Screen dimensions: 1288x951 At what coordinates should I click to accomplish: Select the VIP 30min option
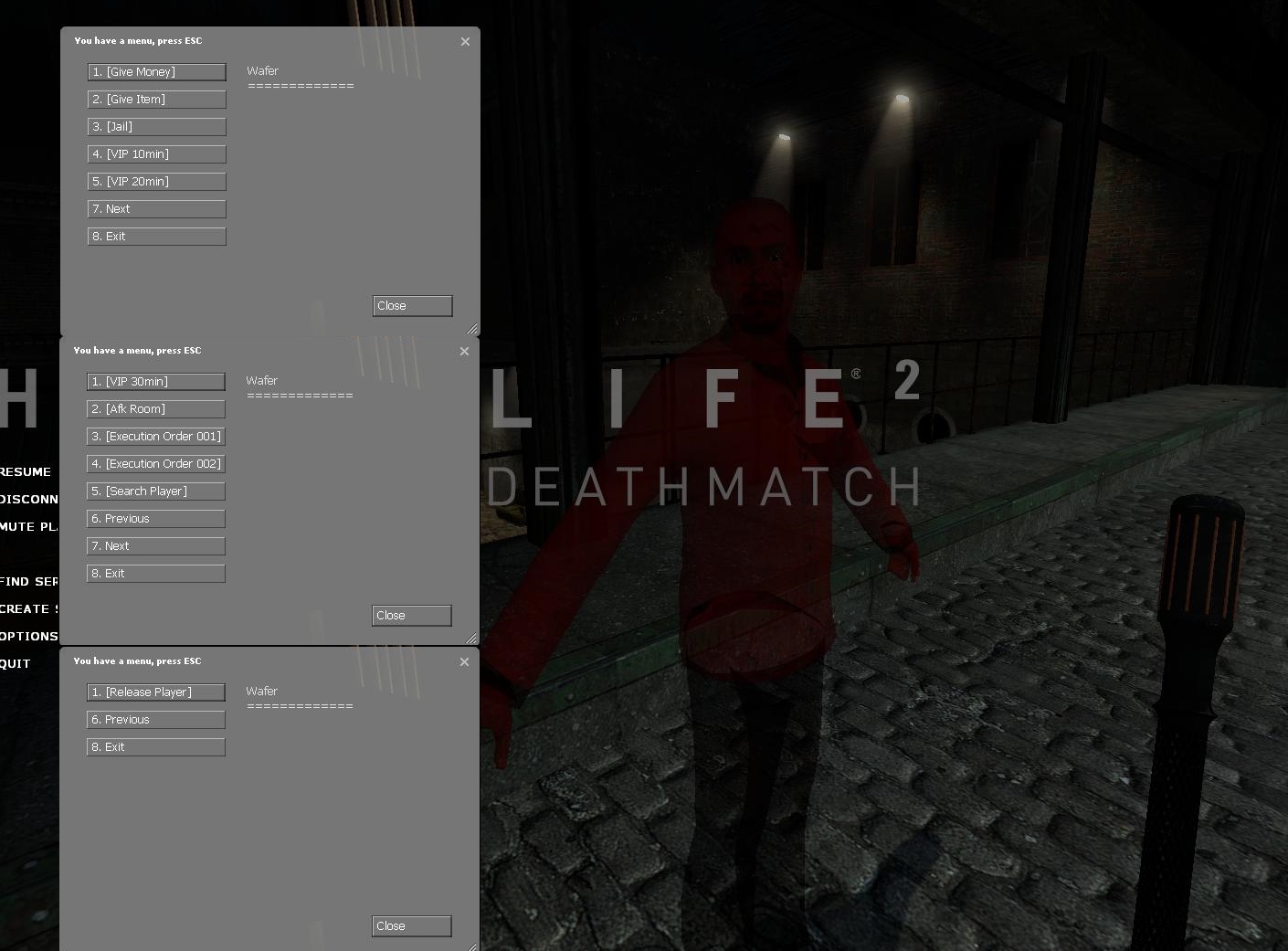pyautogui.click(x=156, y=382)
